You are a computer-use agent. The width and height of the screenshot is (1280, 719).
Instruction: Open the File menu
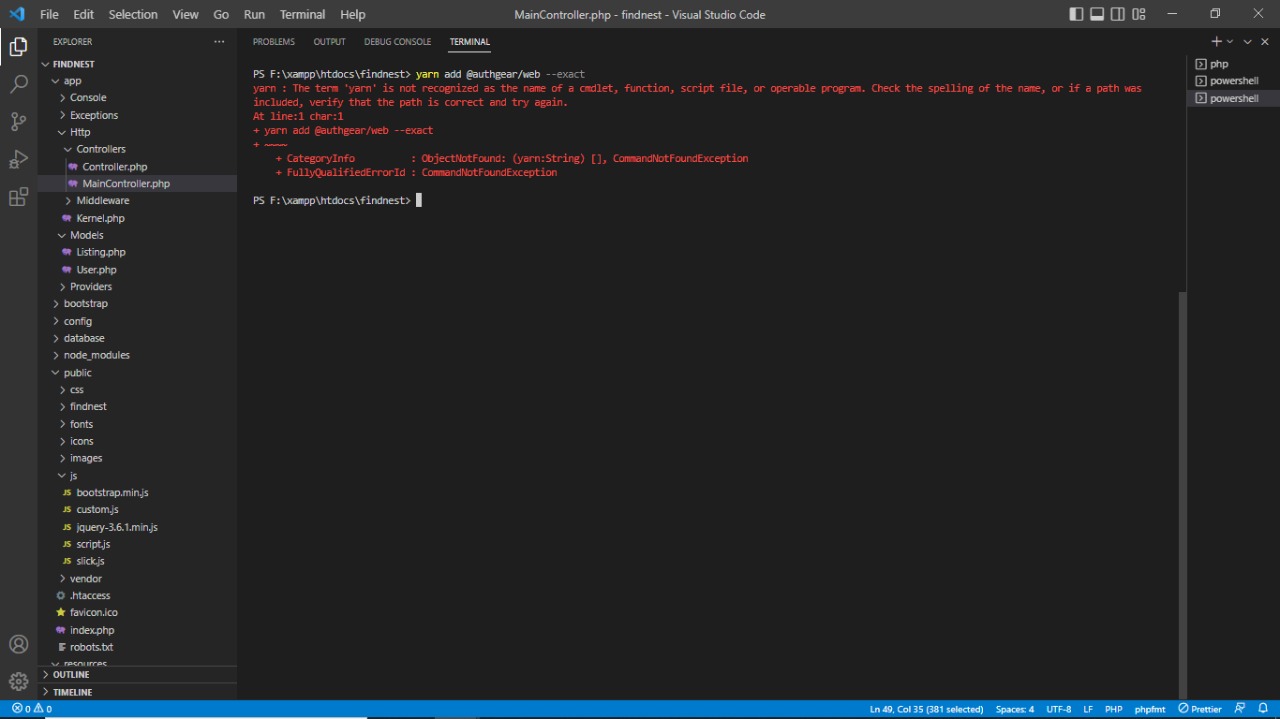pyautogui.click(x=49, y=14)
